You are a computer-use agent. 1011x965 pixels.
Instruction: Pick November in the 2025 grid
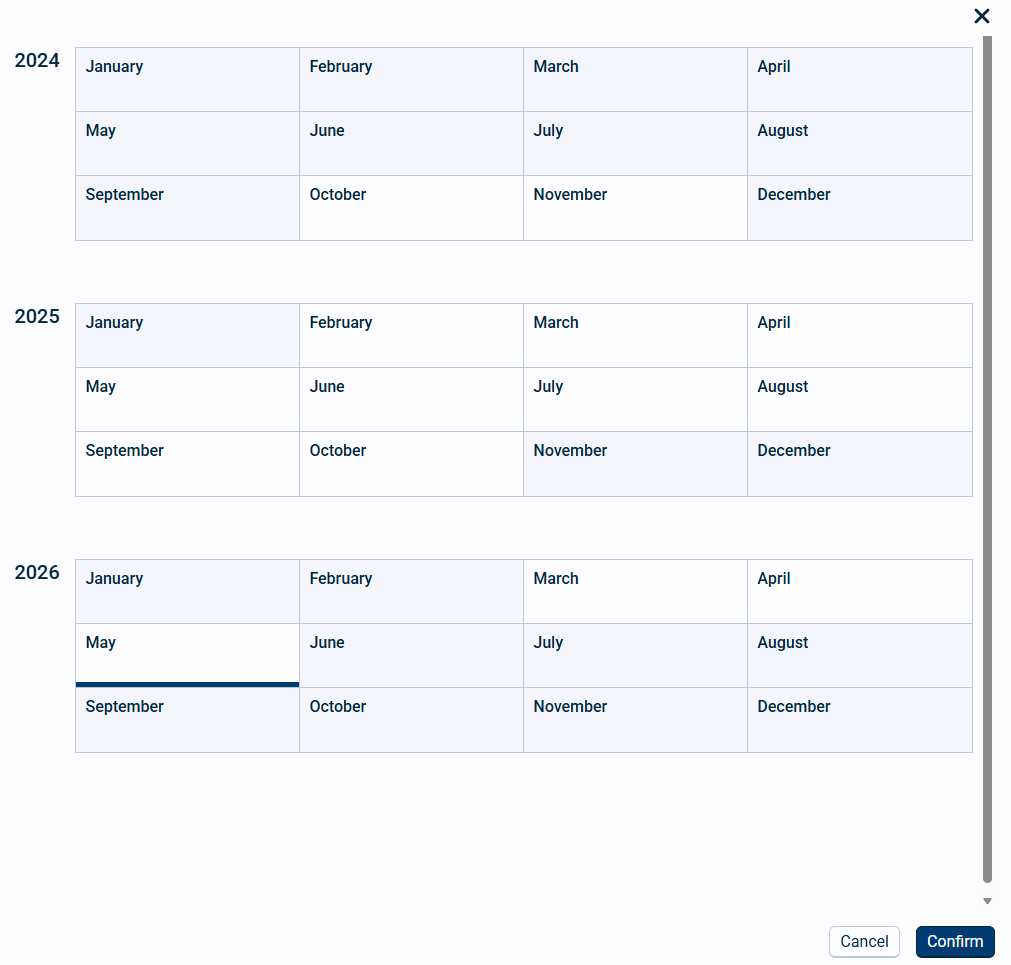point(635,464)
